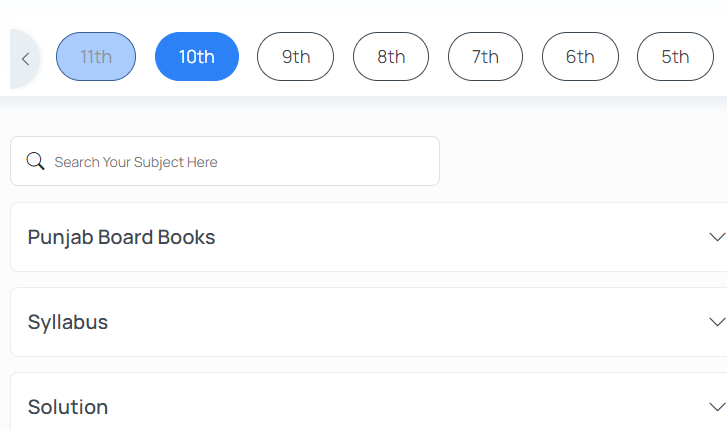Go to the 5th class

(675, 57)
